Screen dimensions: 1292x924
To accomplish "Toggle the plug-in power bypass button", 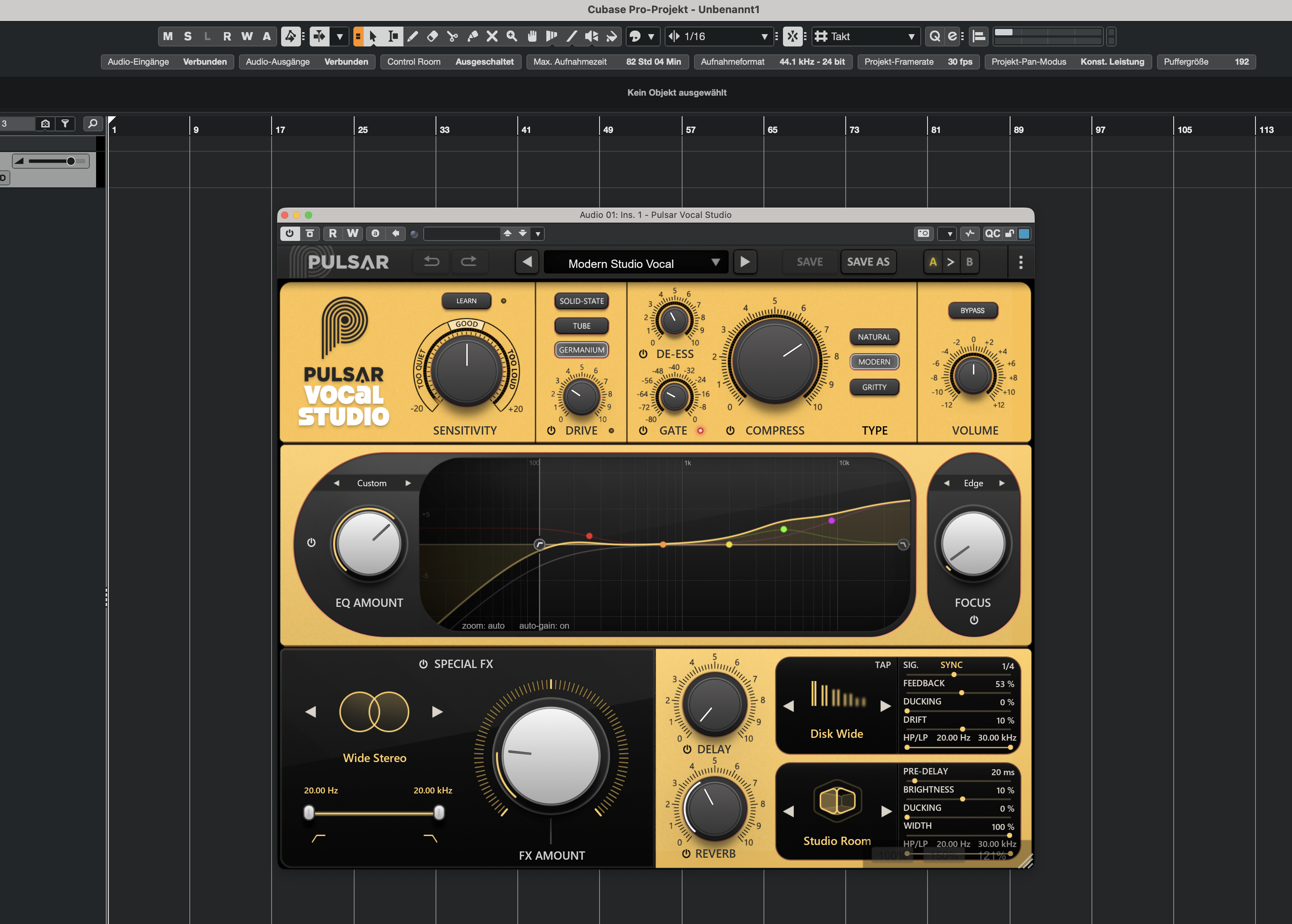I will pos(290,234).
